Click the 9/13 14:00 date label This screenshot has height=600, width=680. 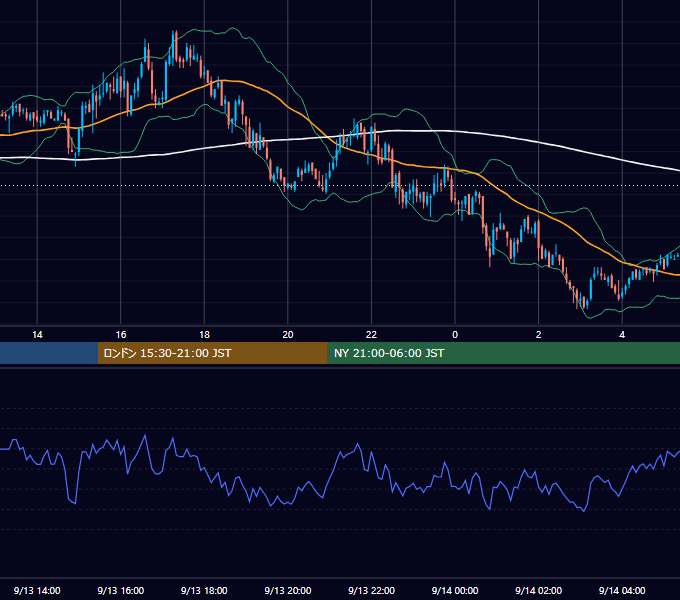(37, 590)
